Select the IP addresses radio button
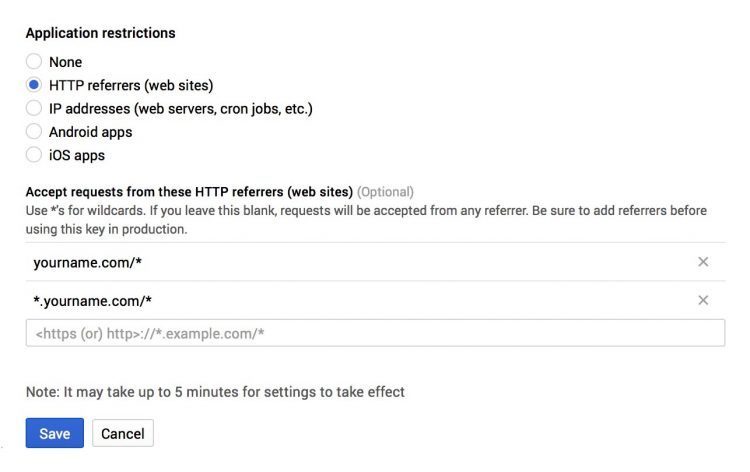This screenshot has width=750, height=472. click(x=34, y=108)
